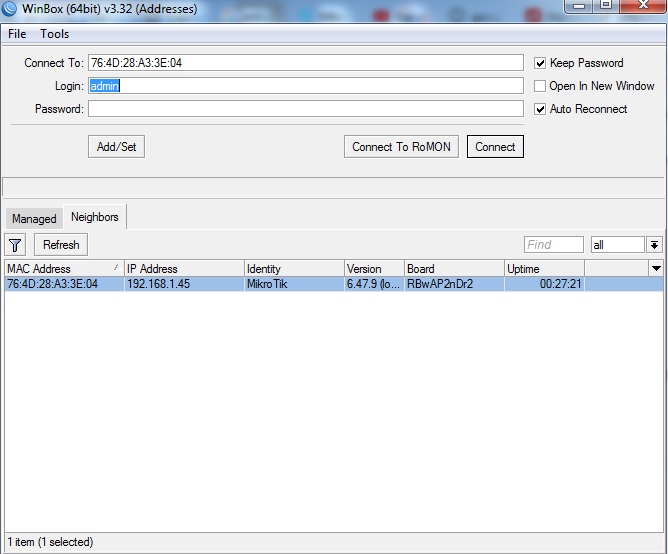
Task: Sort by MAC Address column header
Action: [x=64, y=268]
